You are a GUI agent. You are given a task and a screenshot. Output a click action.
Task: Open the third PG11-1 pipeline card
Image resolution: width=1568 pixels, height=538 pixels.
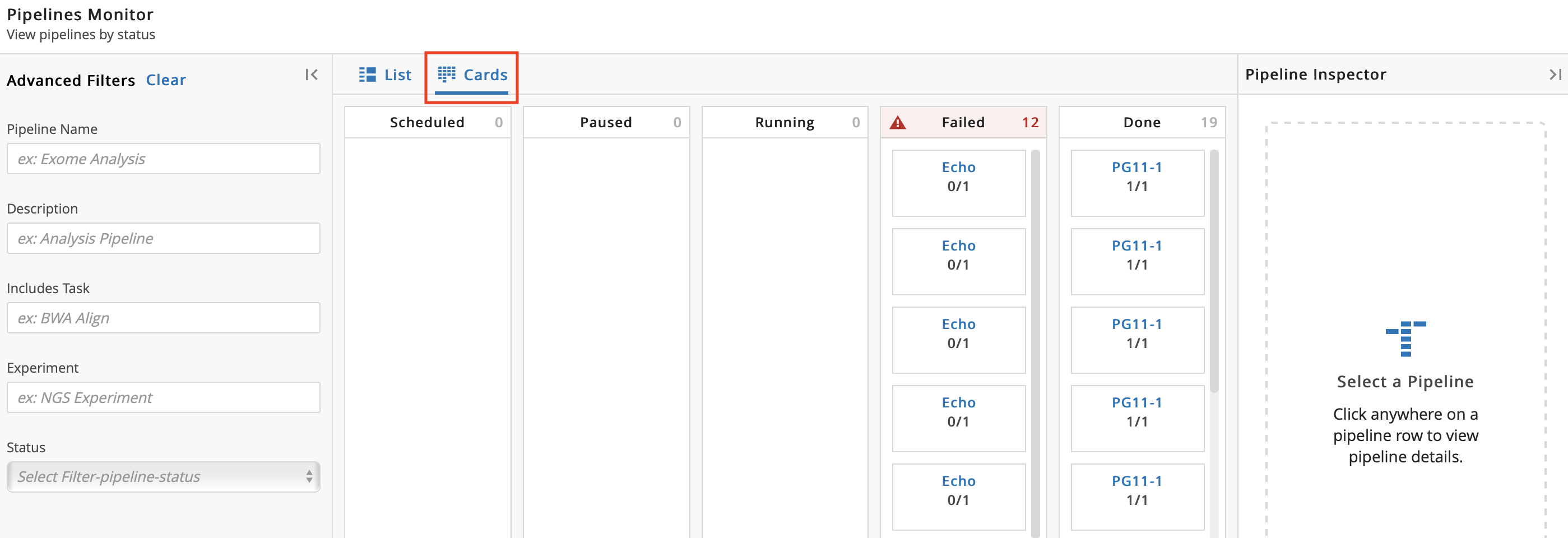[1137, 340]
